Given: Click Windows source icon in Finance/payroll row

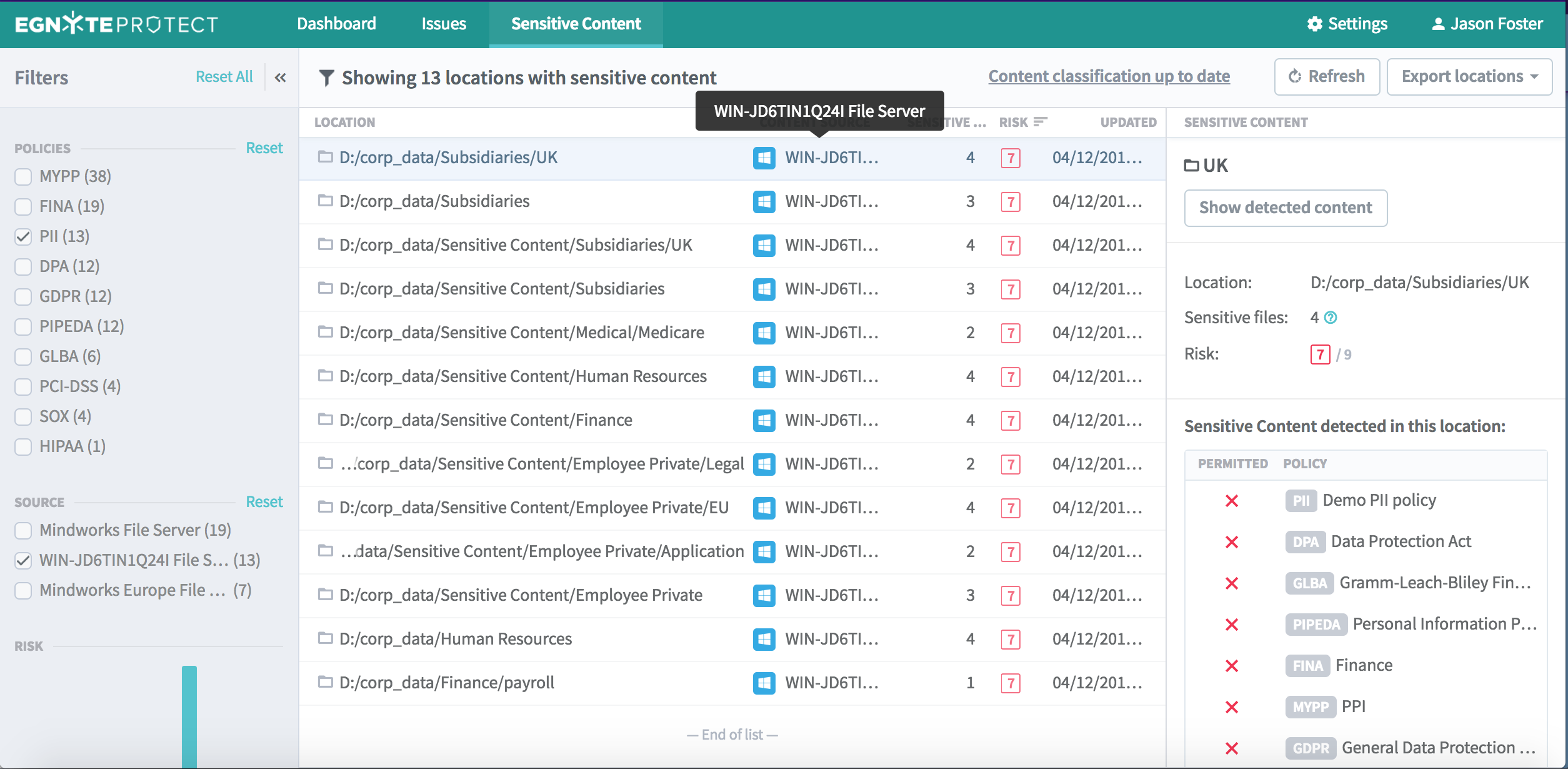Looking at the screenshot, I should [x=764, y=683].
